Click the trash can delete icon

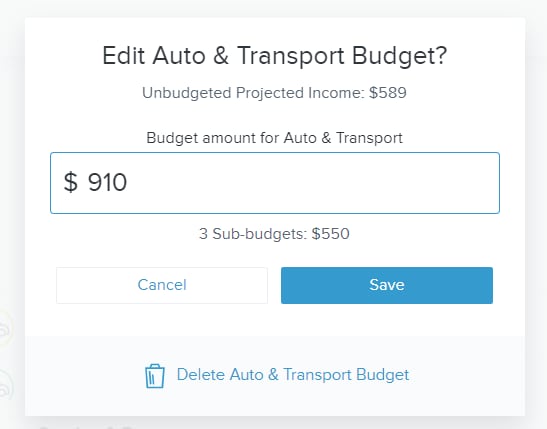coord(155,376)
